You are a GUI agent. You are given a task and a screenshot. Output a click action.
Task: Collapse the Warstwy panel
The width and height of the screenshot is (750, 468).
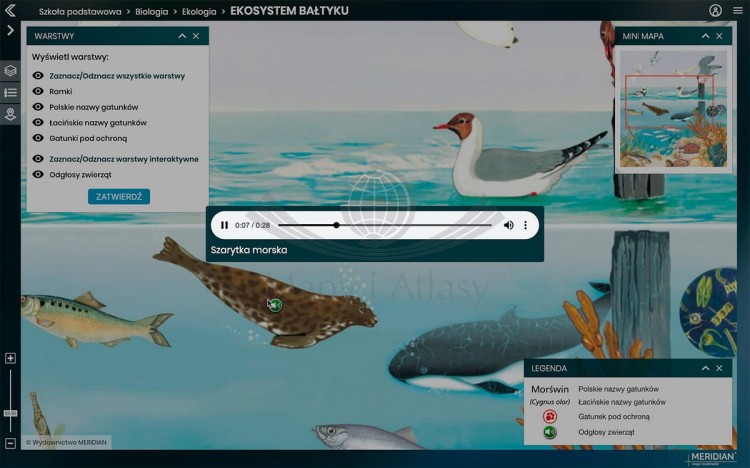[182, 36]
